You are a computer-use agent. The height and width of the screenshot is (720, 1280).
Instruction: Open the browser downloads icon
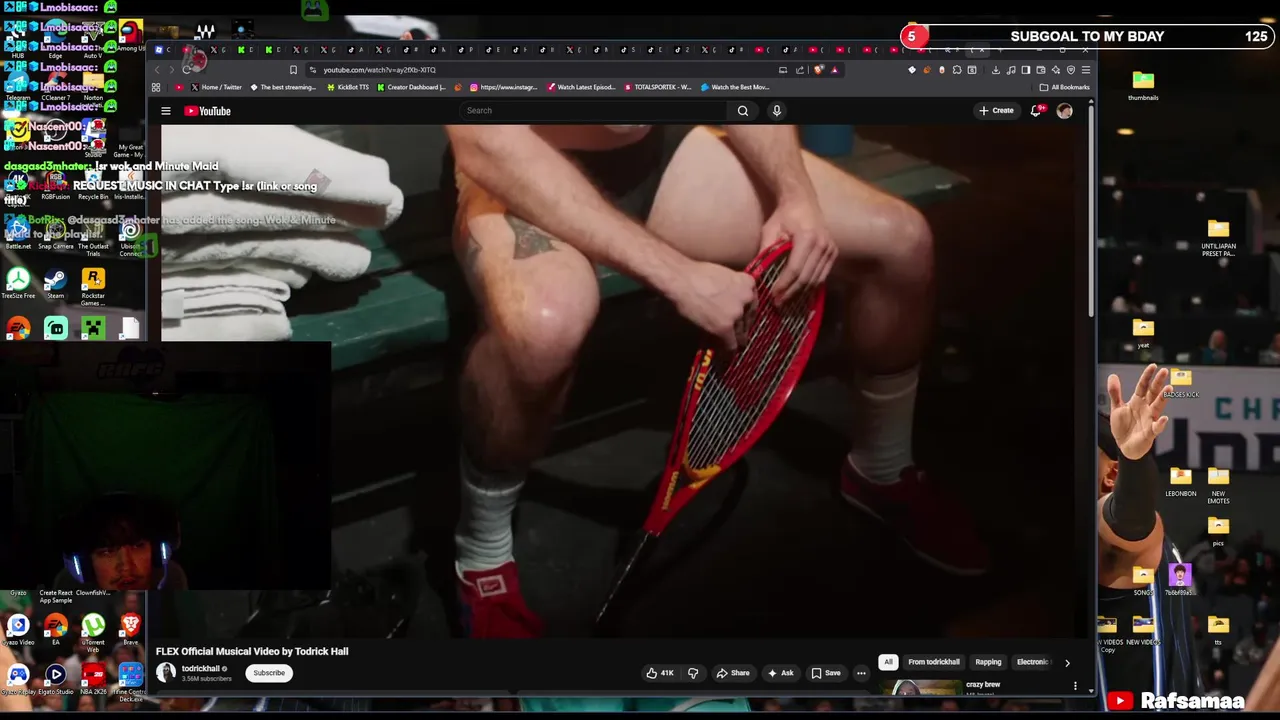(x=995, y=70)
